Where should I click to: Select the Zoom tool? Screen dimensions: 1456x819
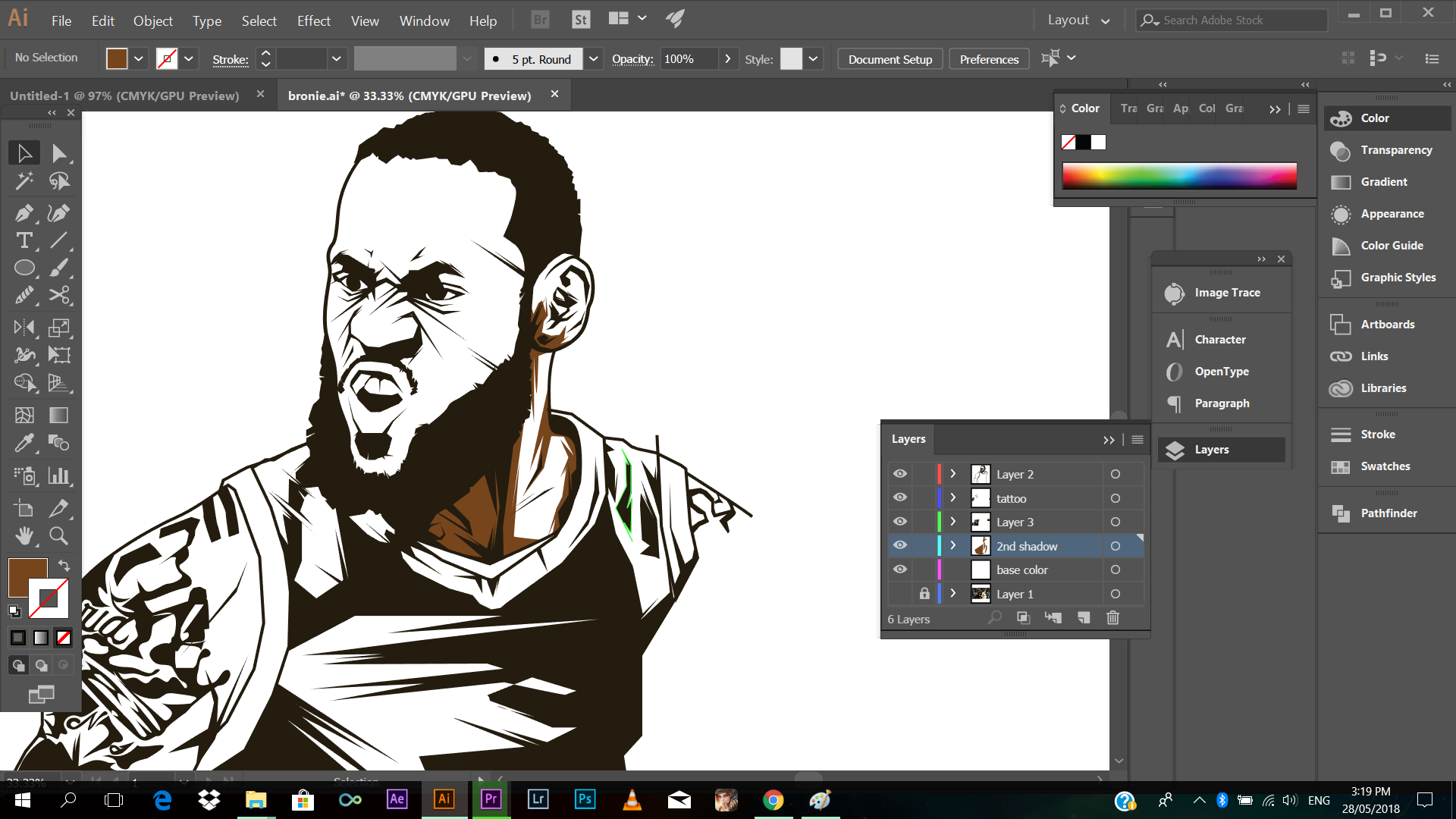(x=59, y=535)
